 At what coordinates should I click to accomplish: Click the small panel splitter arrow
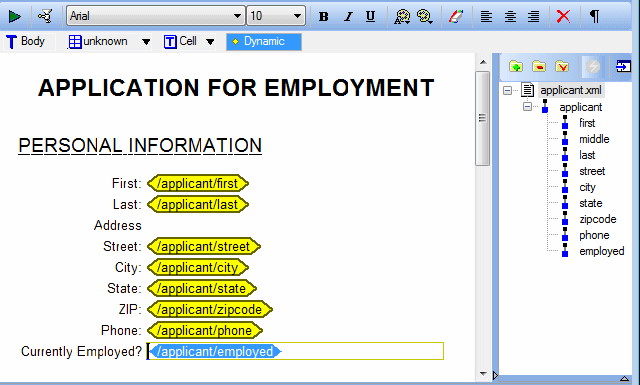coord(495,375)
